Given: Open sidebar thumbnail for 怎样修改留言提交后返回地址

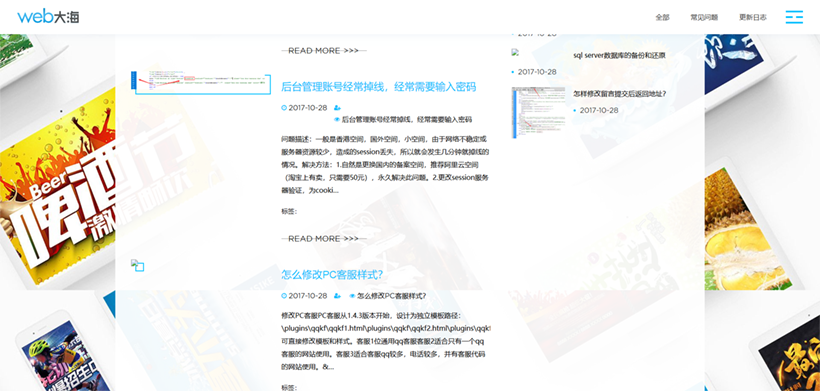Looking at the screenshot, I should point(539,112).
